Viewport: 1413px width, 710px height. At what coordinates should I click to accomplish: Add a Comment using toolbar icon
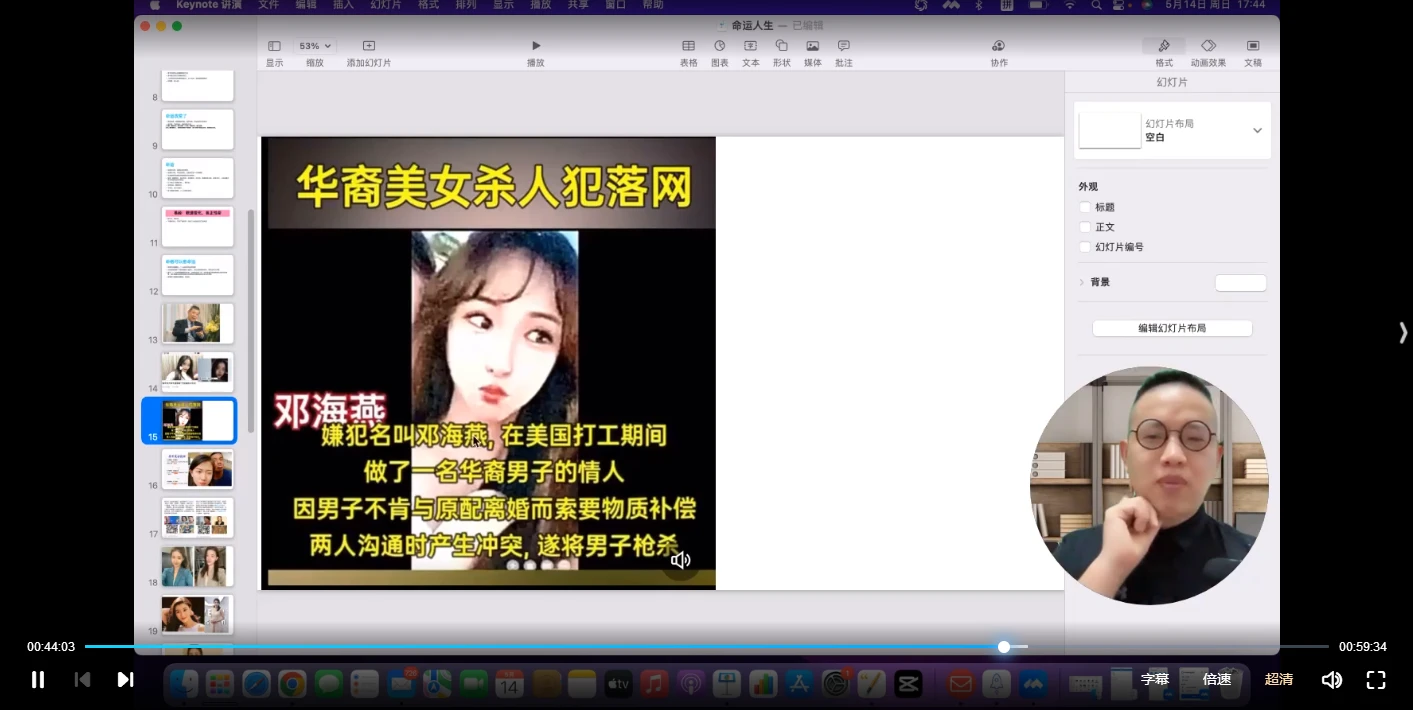pos(843,46)
